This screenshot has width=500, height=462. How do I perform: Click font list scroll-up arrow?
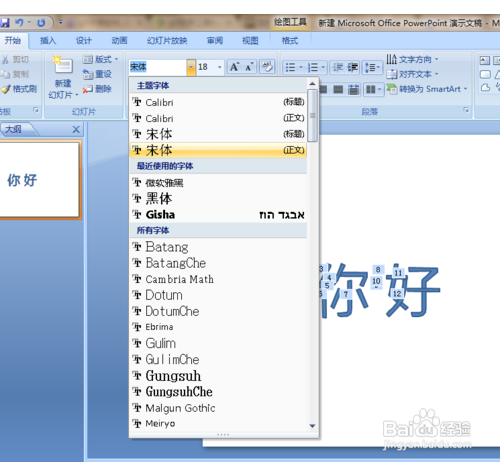point(312,83)
